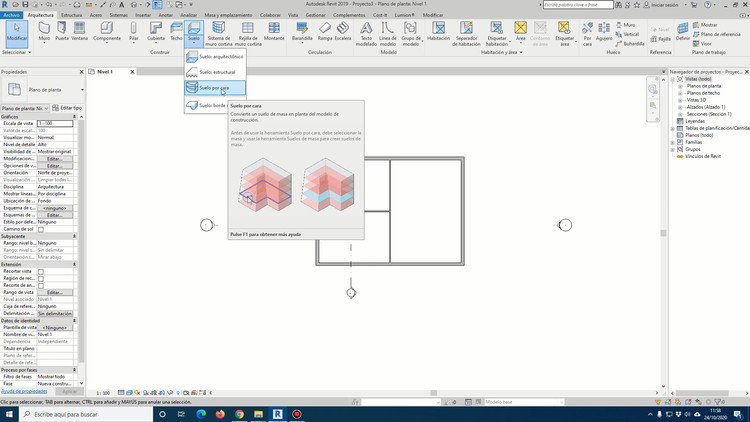Click Editar tipo button
Viewport: 750px width, 422px height.
67,108
